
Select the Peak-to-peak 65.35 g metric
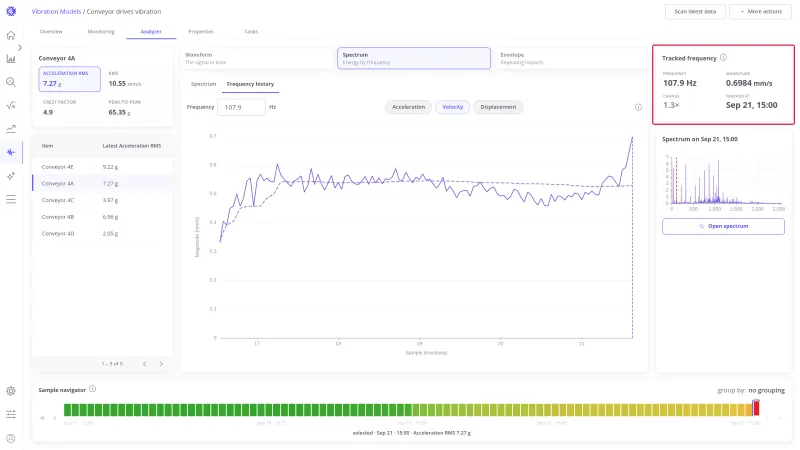(x=125, y=108)
